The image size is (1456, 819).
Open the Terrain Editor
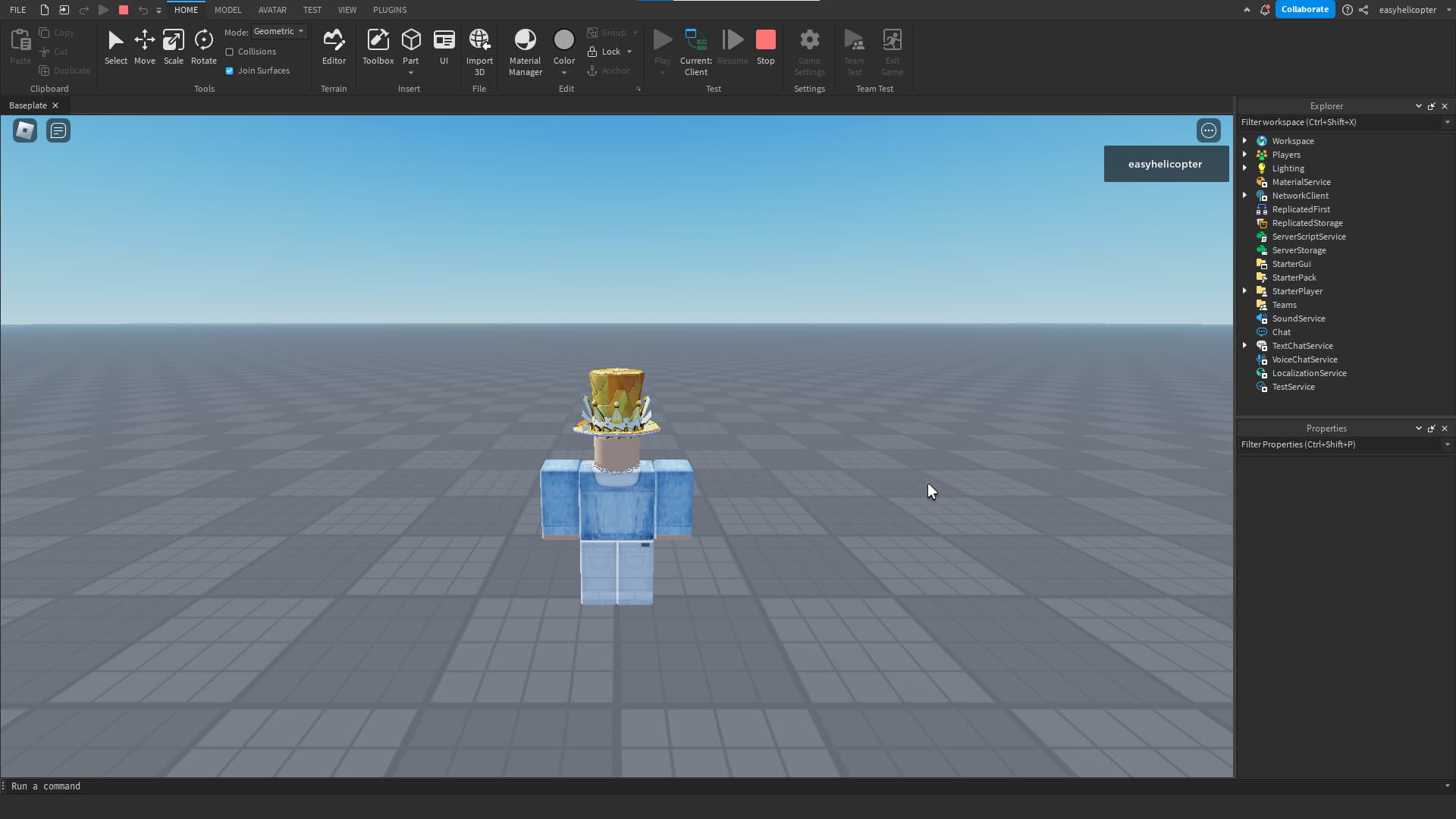(x=334, y=46)
